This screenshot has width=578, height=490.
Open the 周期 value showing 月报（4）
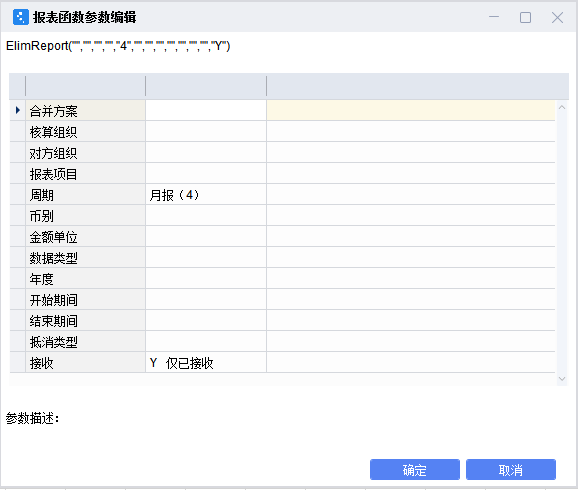coord(206,194)
